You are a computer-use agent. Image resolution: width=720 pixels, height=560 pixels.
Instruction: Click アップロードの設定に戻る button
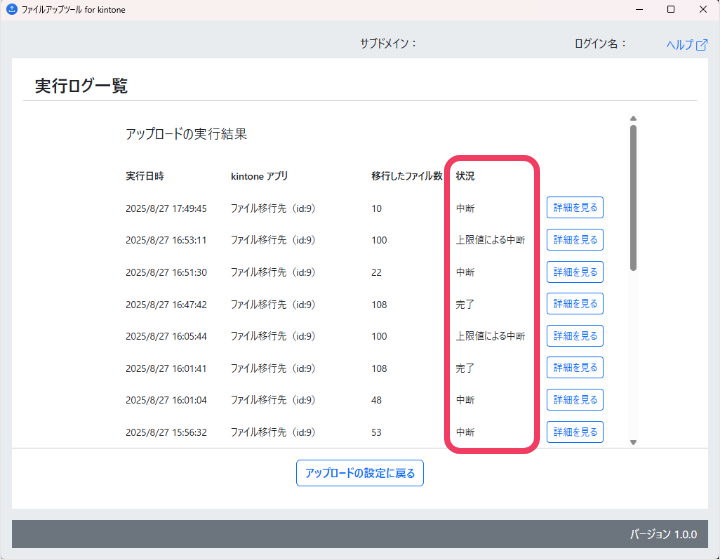[x=360, y=473]
